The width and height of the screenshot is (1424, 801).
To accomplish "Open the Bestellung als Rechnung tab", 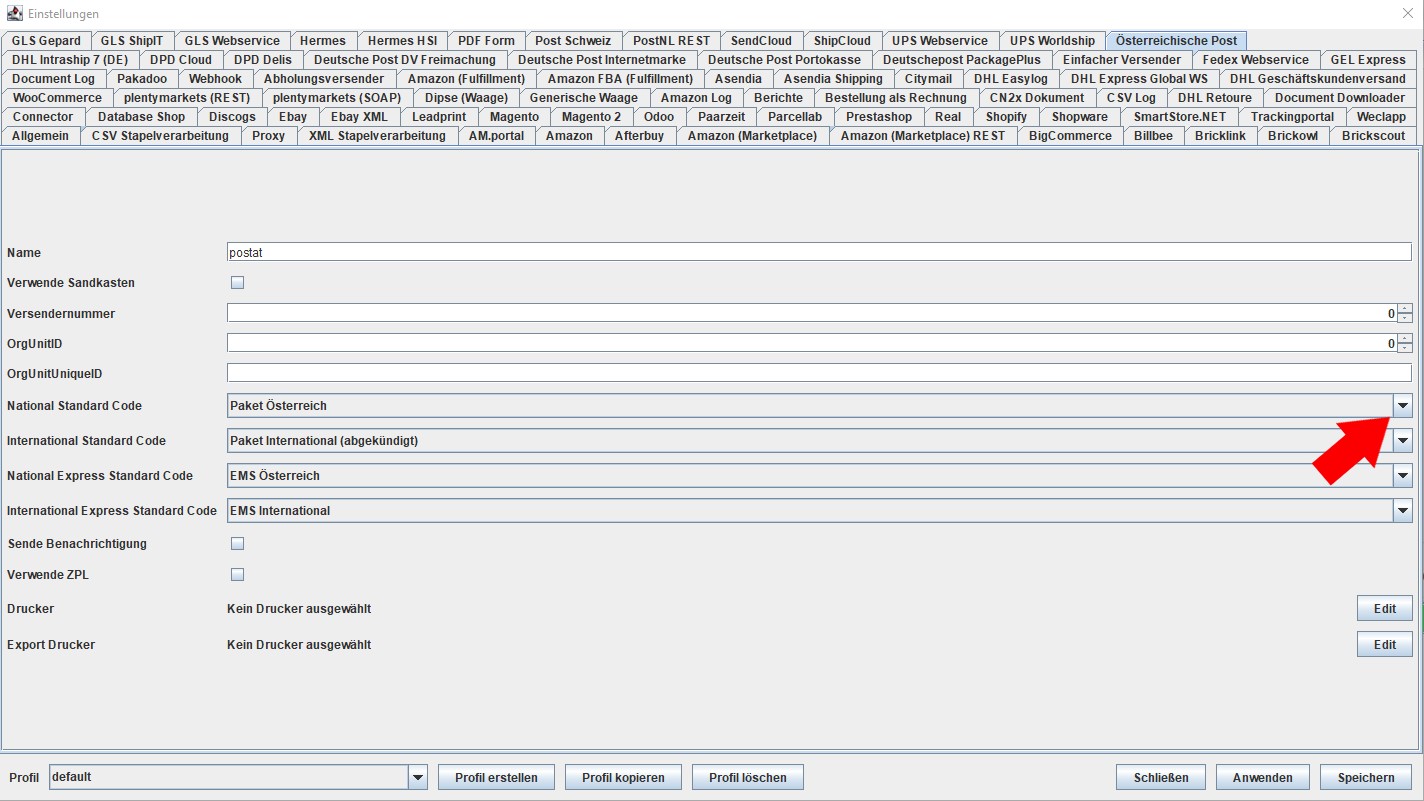I will (x=896, y=98).
